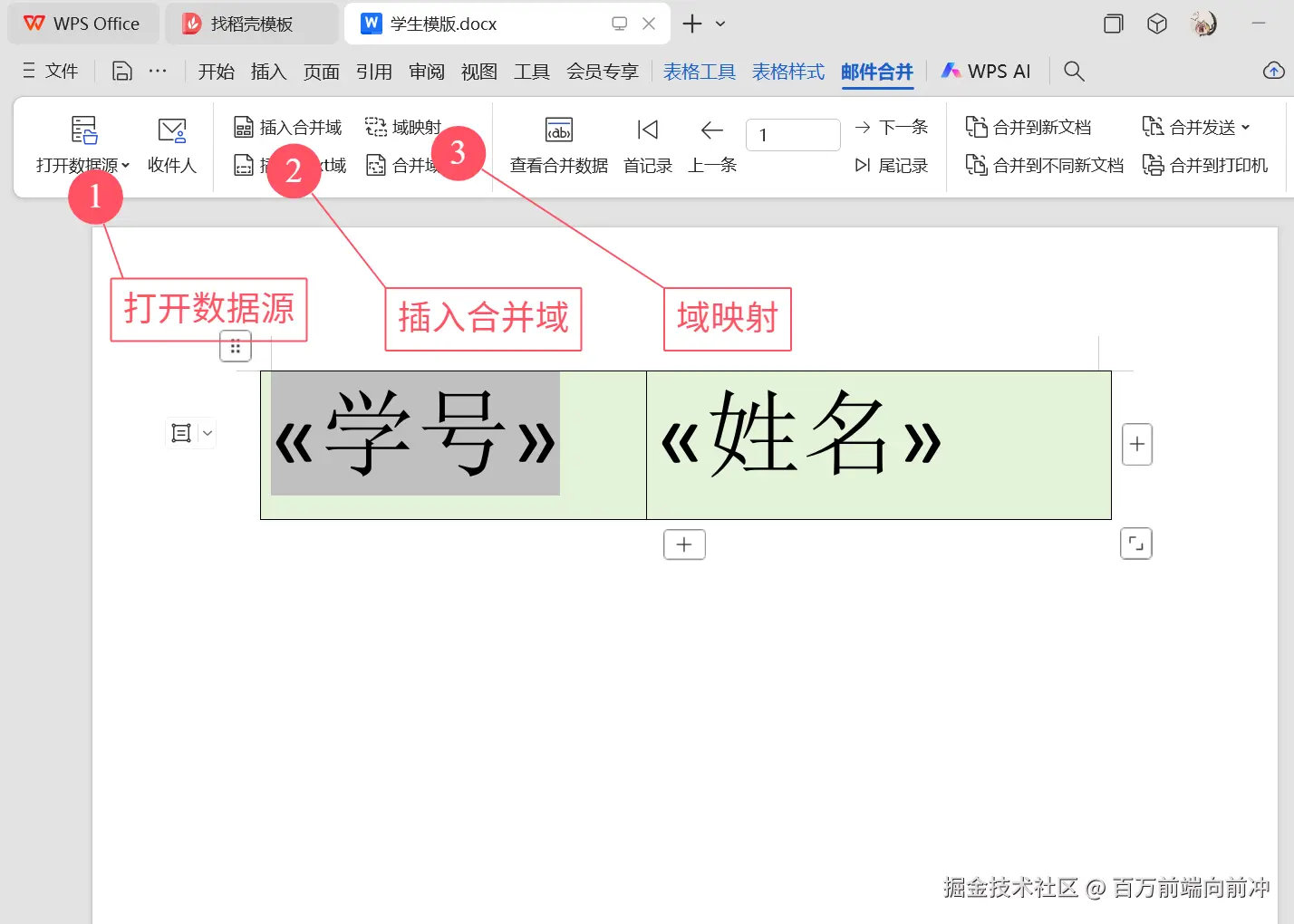Screen dimensions: 1294x924
Task: Switch to the 会员专享 tab
Action: tap(603, 72)
